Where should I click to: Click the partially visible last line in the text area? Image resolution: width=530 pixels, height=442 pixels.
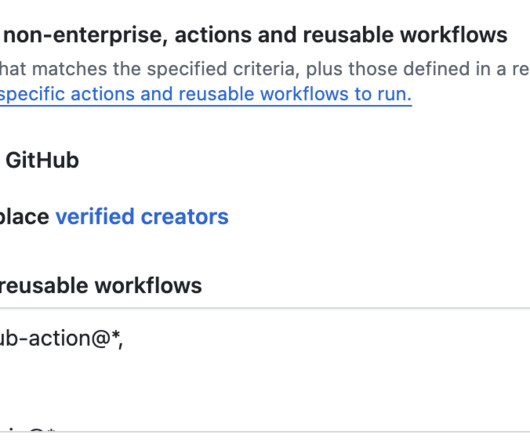tap(30, 428)
